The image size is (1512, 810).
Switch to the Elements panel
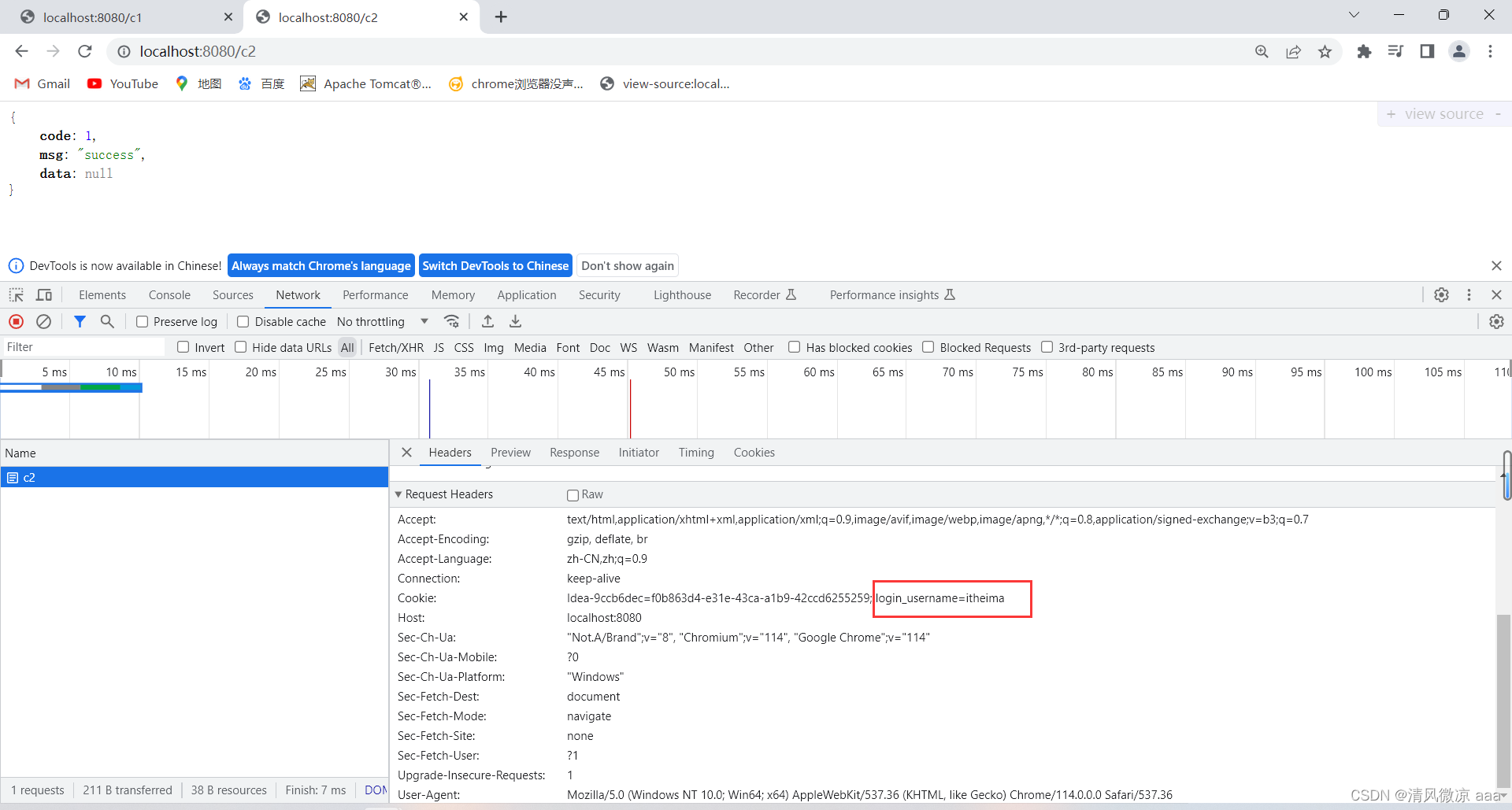pos(102,295)
